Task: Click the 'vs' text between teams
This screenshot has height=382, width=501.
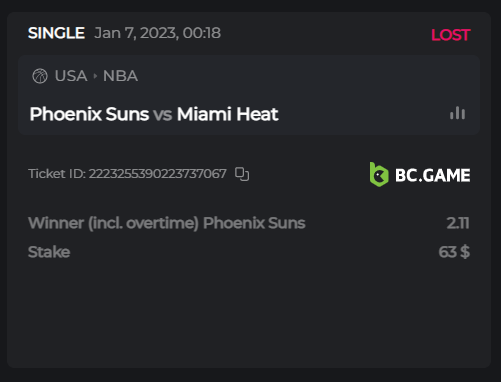Action: 163,115
